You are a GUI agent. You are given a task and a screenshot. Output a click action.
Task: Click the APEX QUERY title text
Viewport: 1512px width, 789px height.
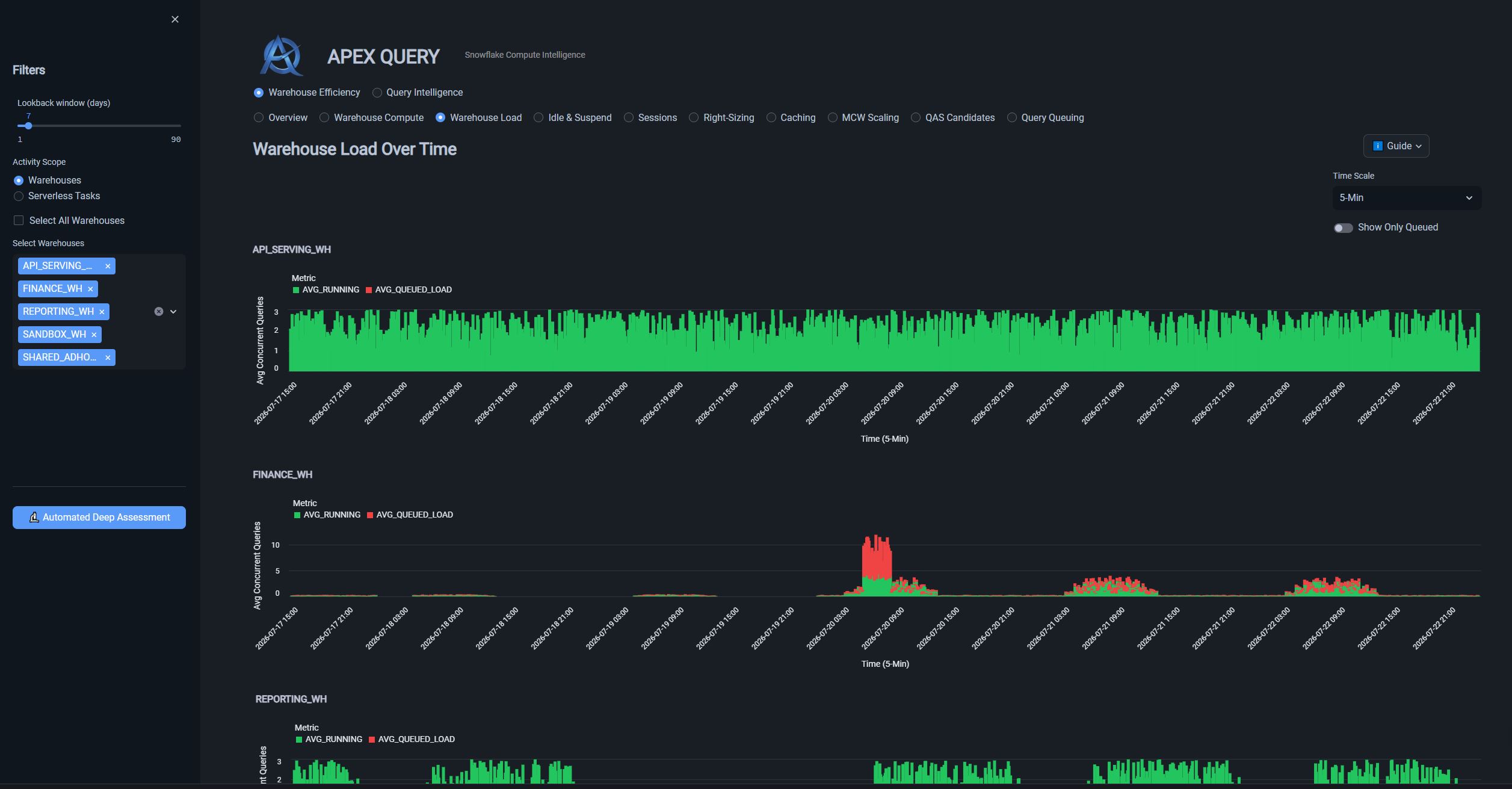[x=383, y=57]
